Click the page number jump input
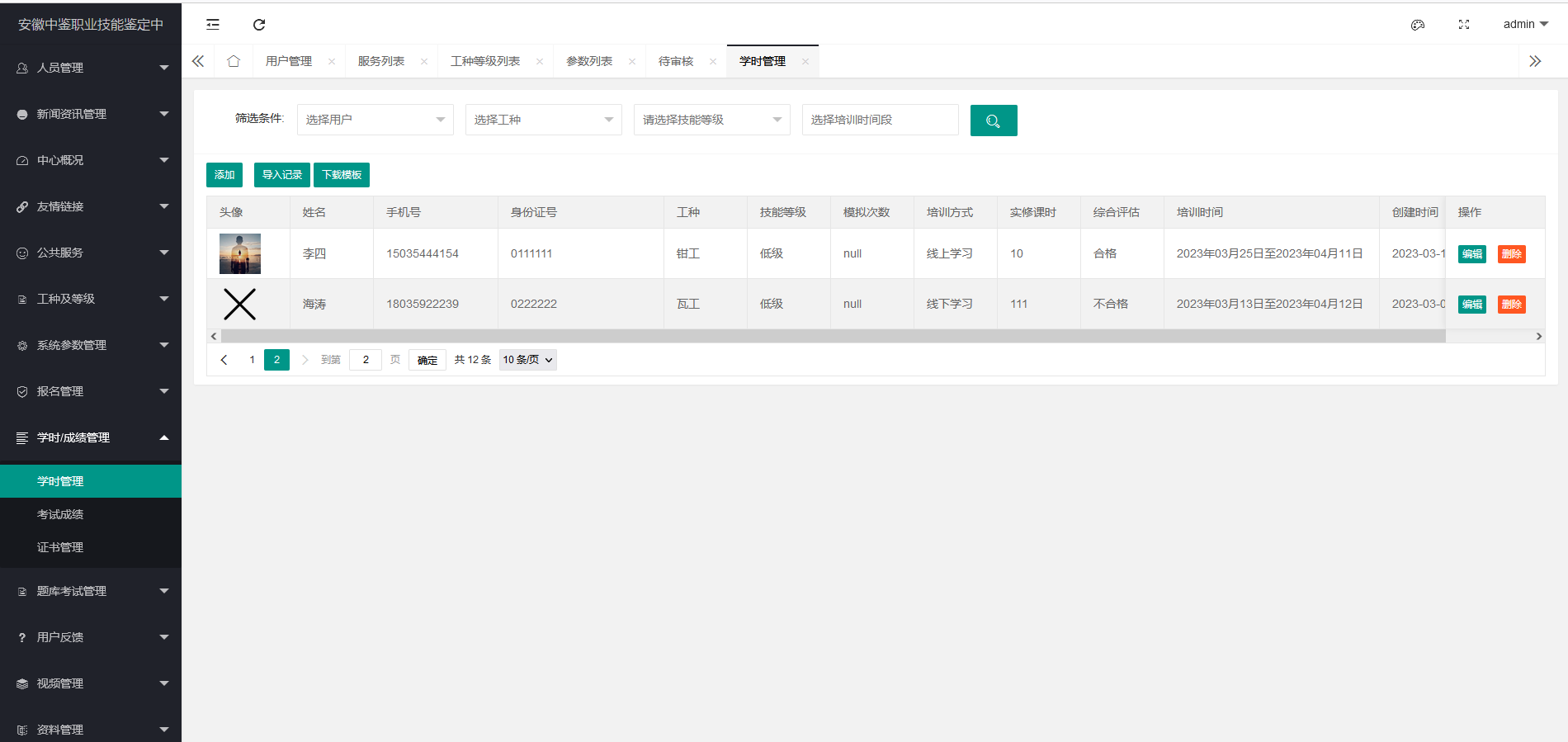The width and height of the screenshot is (1568, 742). pyautogui.click(x=366, y=360)
